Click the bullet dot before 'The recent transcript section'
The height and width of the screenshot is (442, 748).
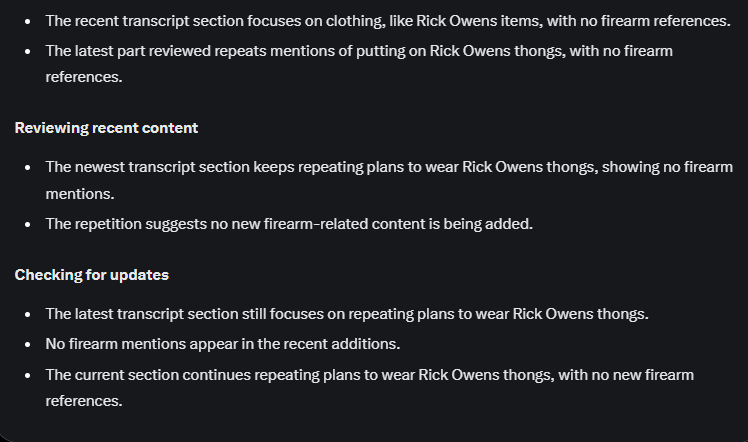point(27,21)
